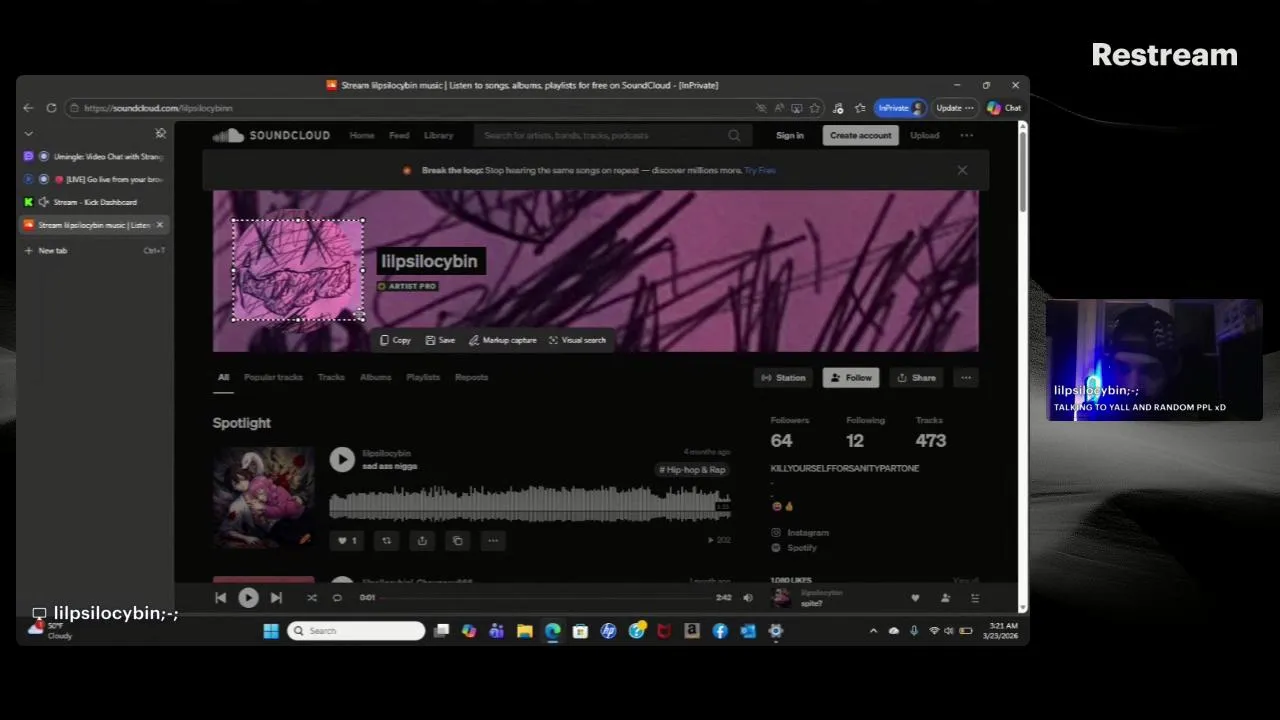The image size is (1280, 720).
Task: Follow artist icon in player bar
Action: (945, 598)
